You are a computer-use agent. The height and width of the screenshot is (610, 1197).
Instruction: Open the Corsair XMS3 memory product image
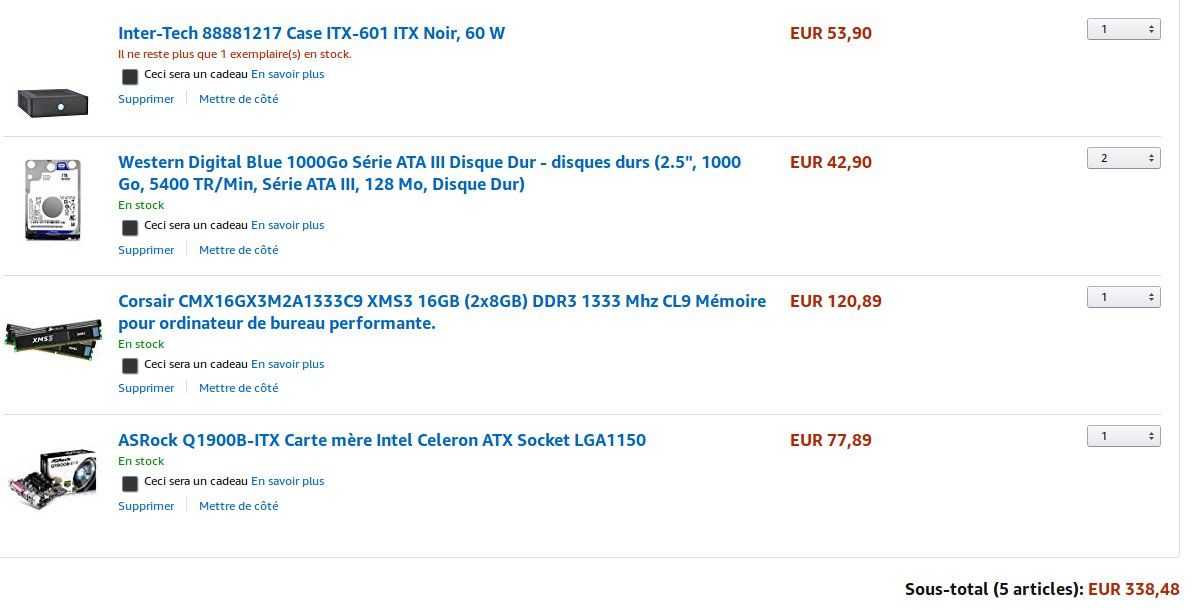coord(53,339)
